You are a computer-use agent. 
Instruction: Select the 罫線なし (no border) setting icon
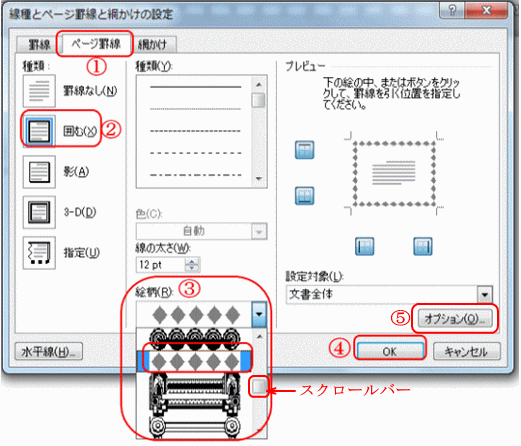pyautogui.click(x=39, y=91)
